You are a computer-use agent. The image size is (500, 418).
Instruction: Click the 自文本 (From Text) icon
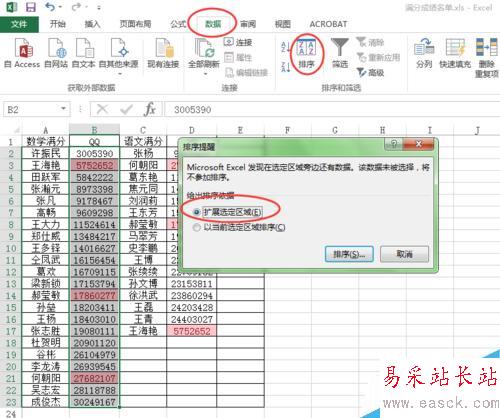point(83,53)
